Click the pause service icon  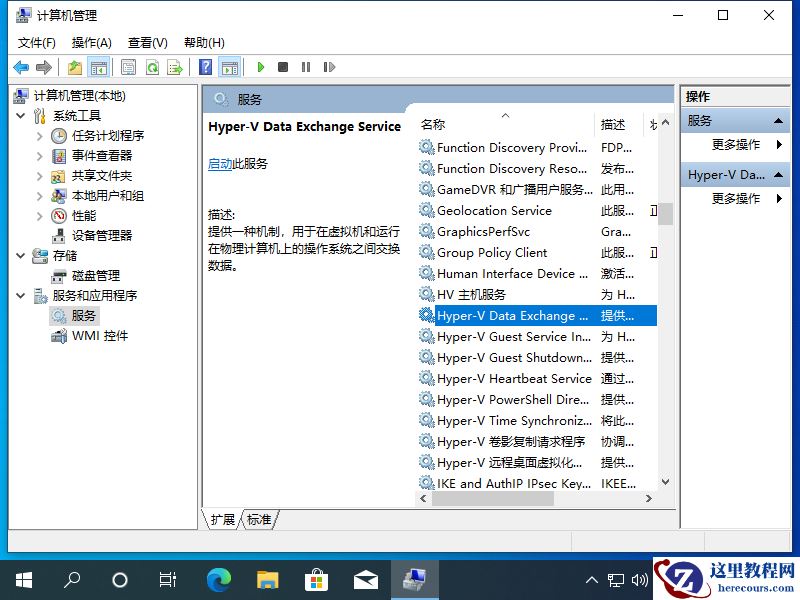307,67
